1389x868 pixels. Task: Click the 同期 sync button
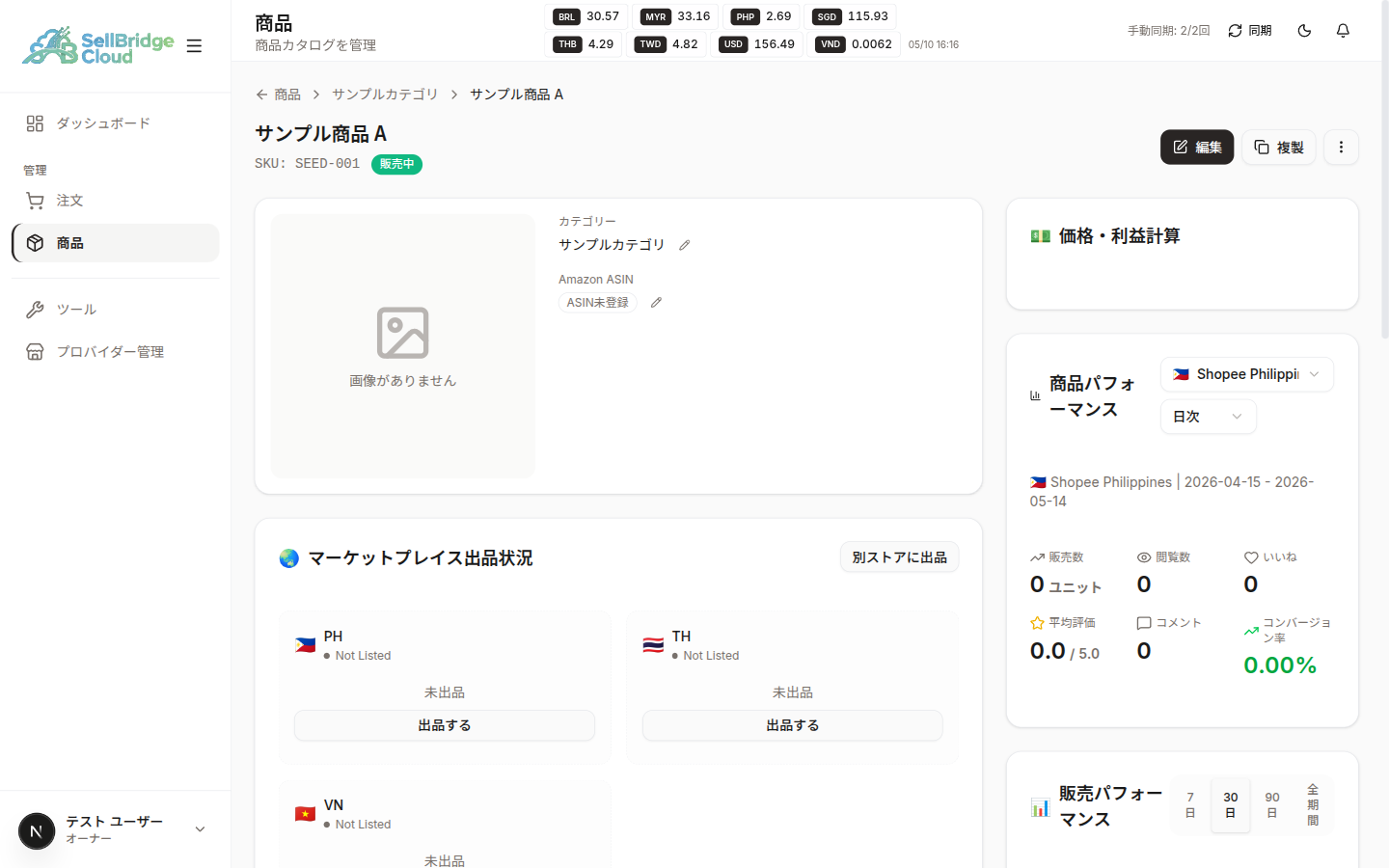tap(1249, 31)
